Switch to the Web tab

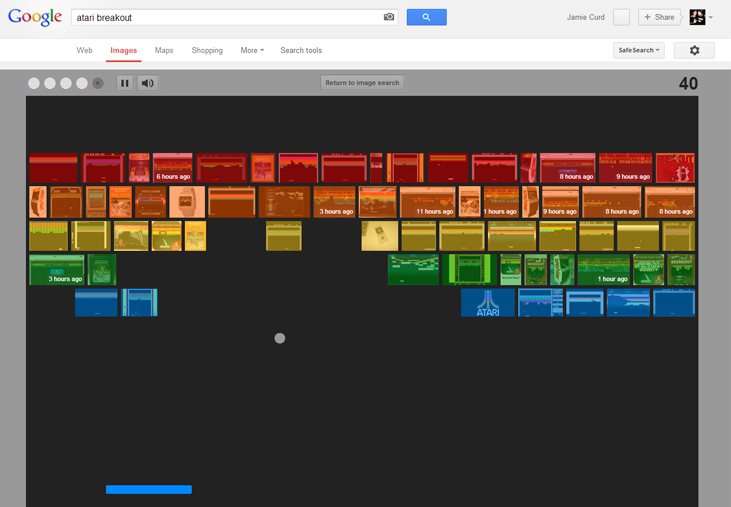tap(85, 50)
